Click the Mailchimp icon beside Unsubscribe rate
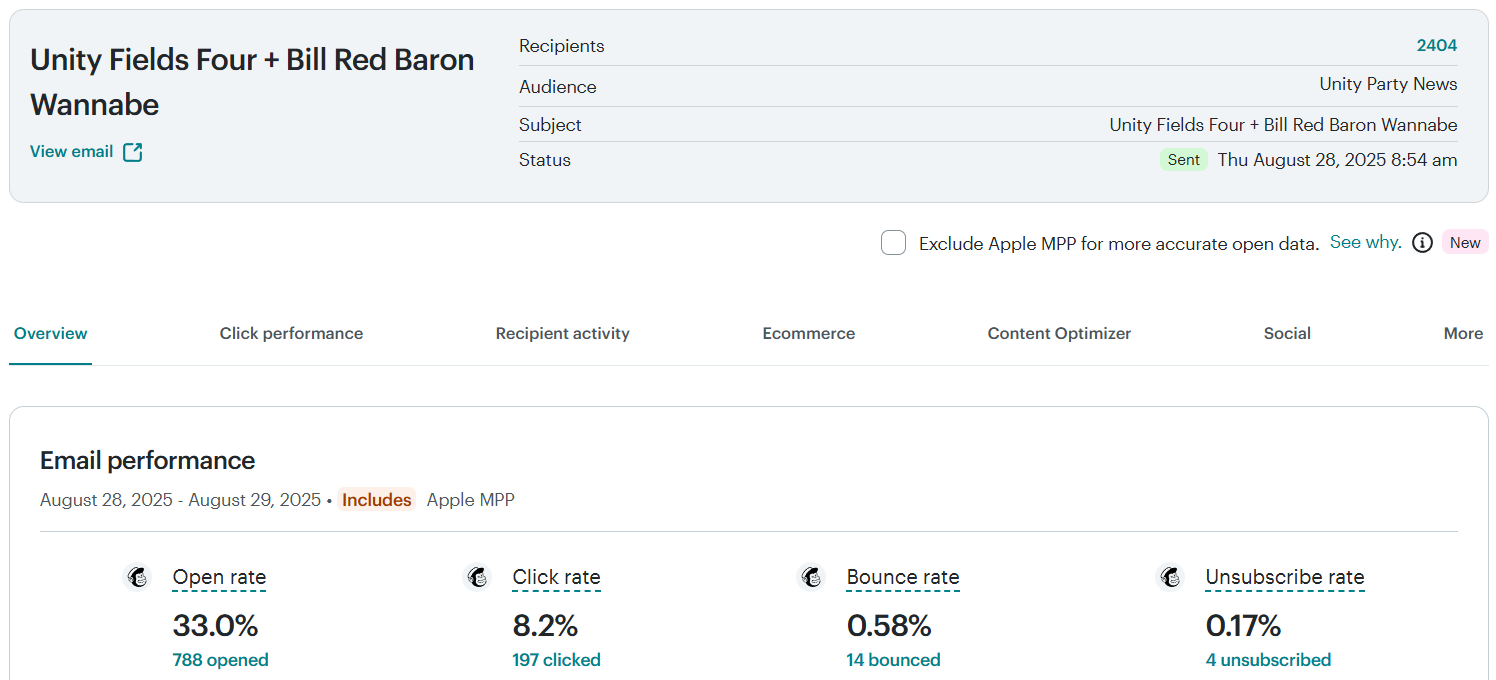Image resolution: width=1496 pixels, height=680 pixels. coord(1171,577)
